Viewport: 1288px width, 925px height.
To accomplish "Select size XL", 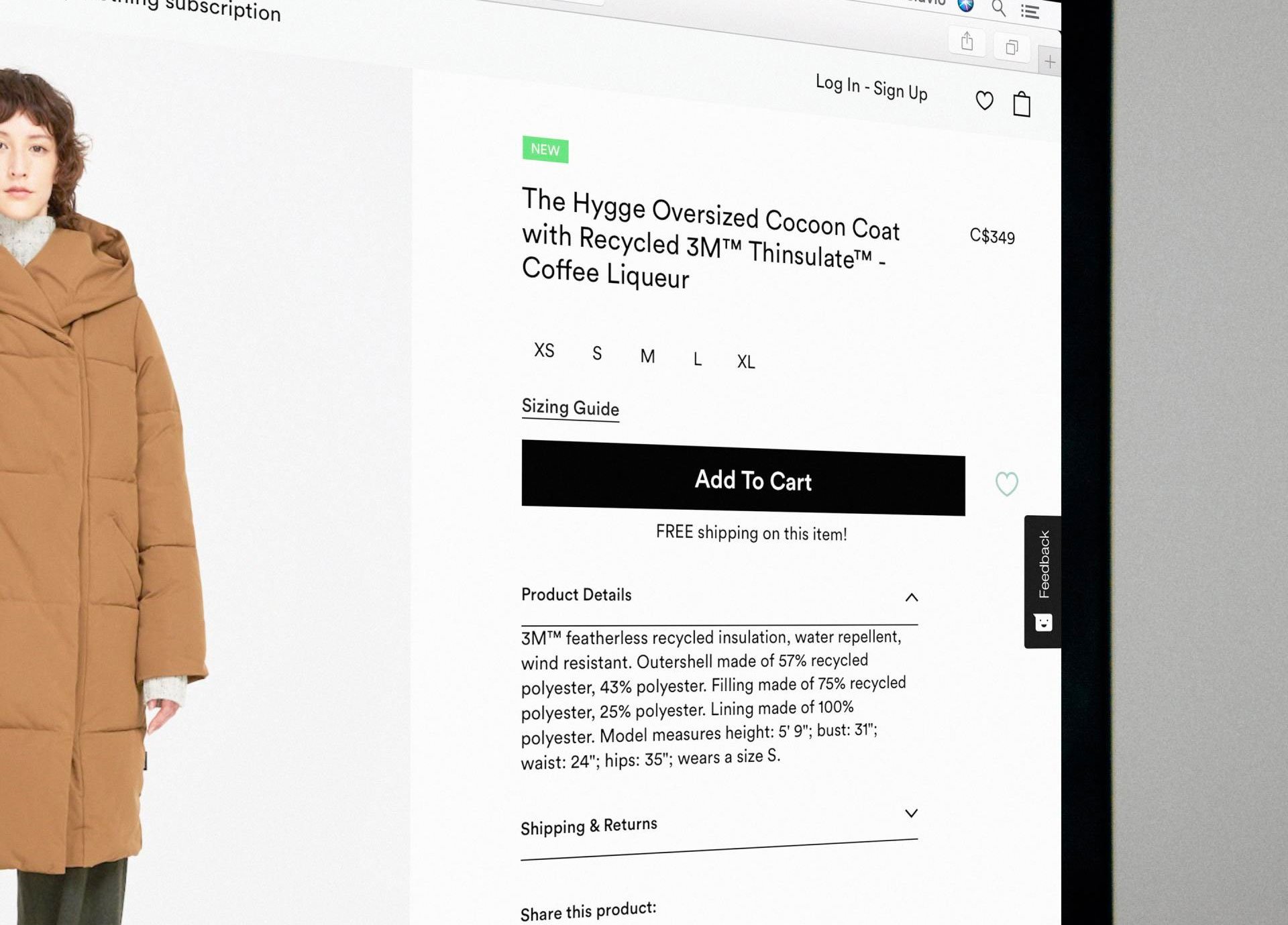I will [746, 362].
